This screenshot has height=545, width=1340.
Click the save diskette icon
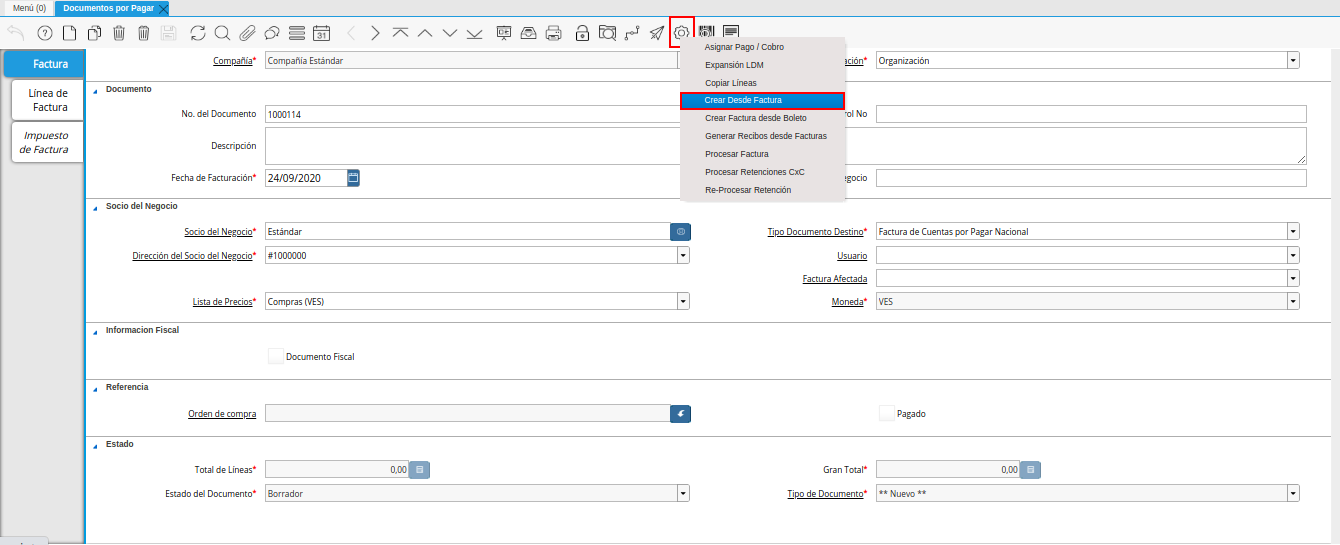click(x=169, y=33)
